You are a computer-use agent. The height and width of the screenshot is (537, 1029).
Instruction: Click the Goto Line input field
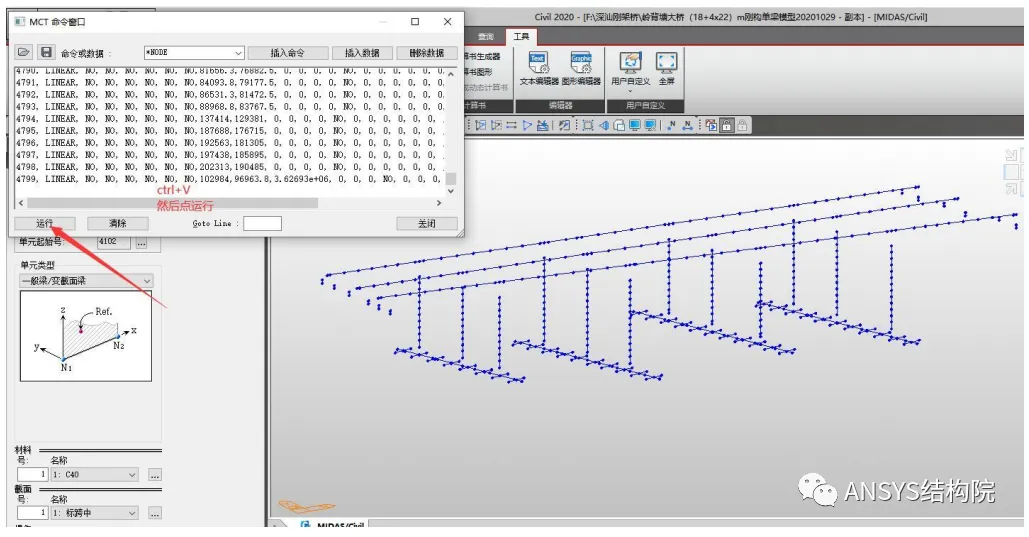[x=262, y=223]
